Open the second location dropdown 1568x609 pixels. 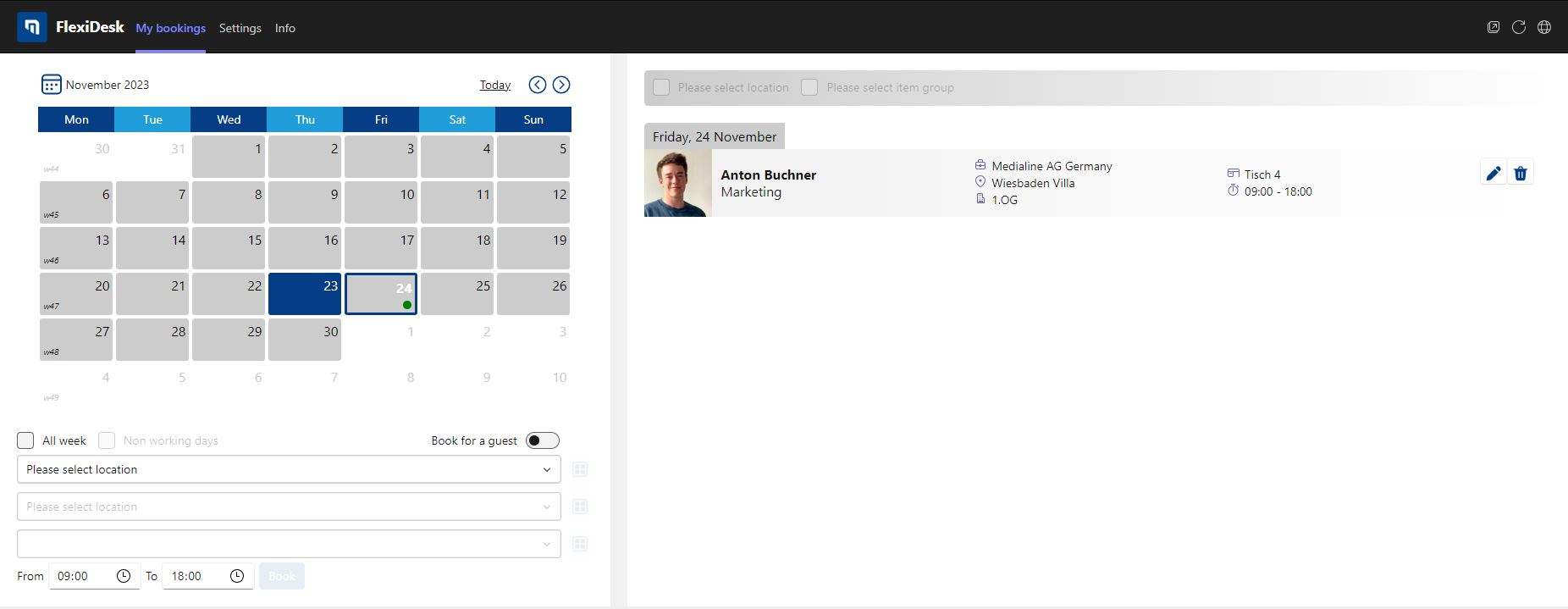tap(289, 507)
